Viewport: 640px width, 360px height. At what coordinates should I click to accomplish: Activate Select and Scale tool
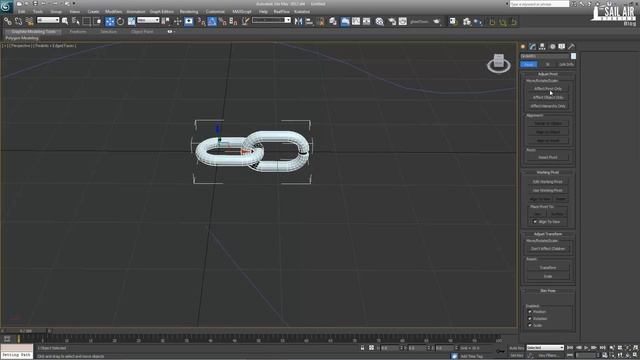point(131,21)
